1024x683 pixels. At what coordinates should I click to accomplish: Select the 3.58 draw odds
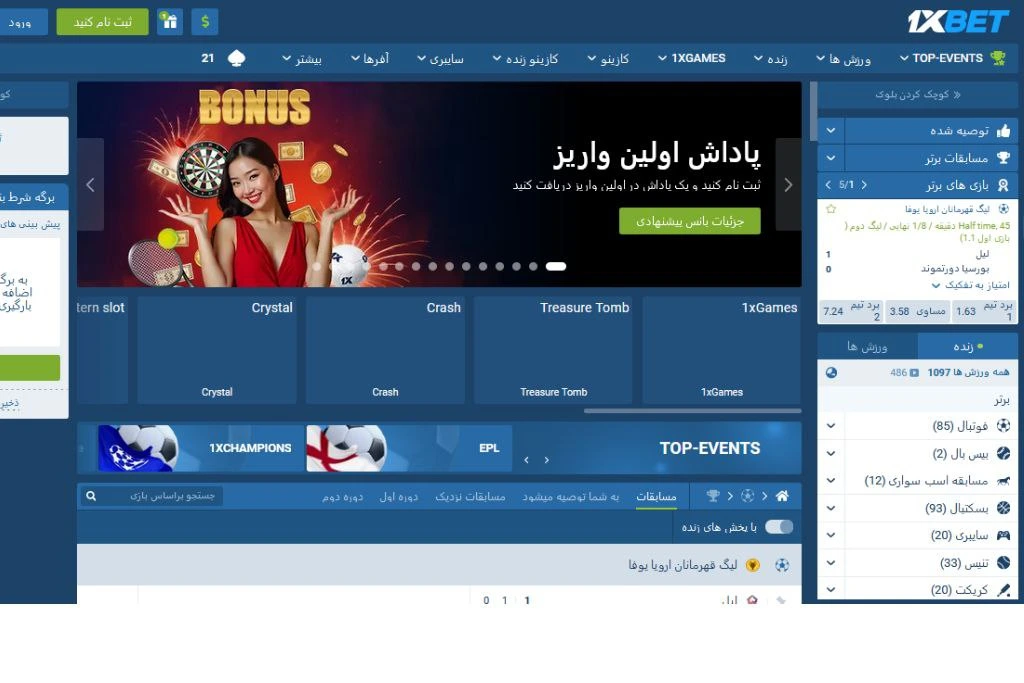pos(917,311)
